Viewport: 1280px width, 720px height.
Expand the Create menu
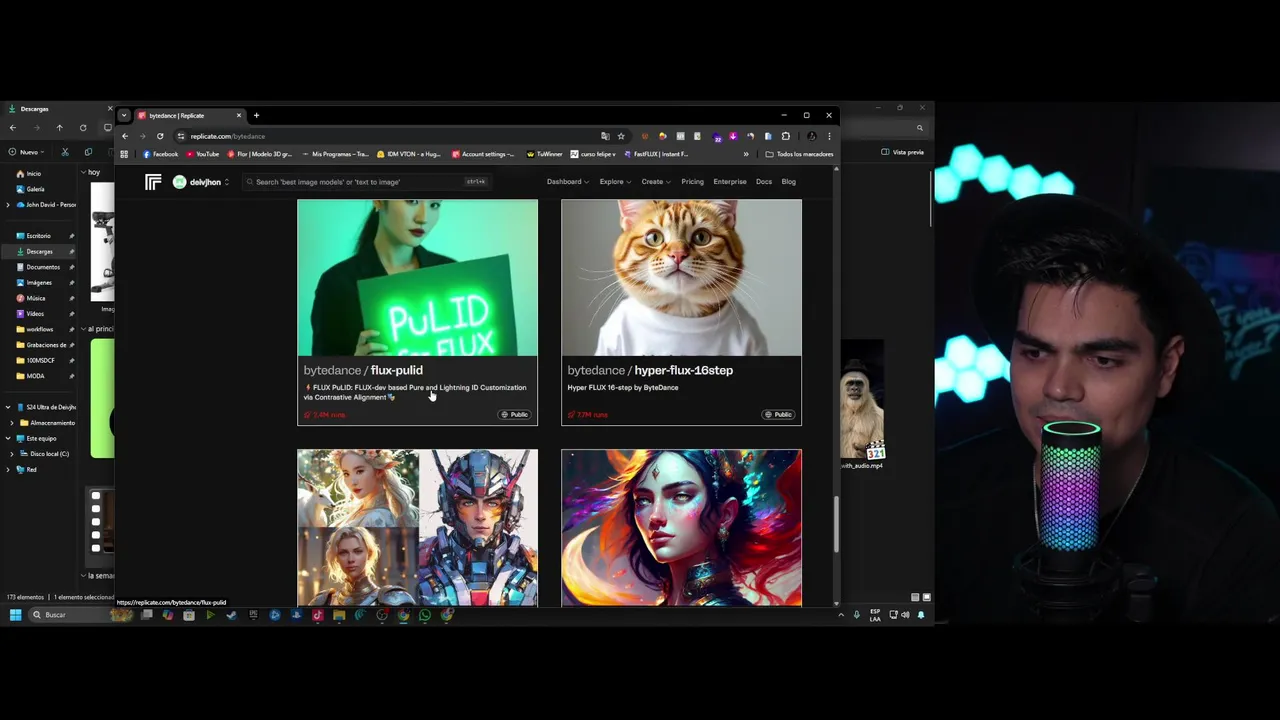pyautogui.click(x=656, y=182)
